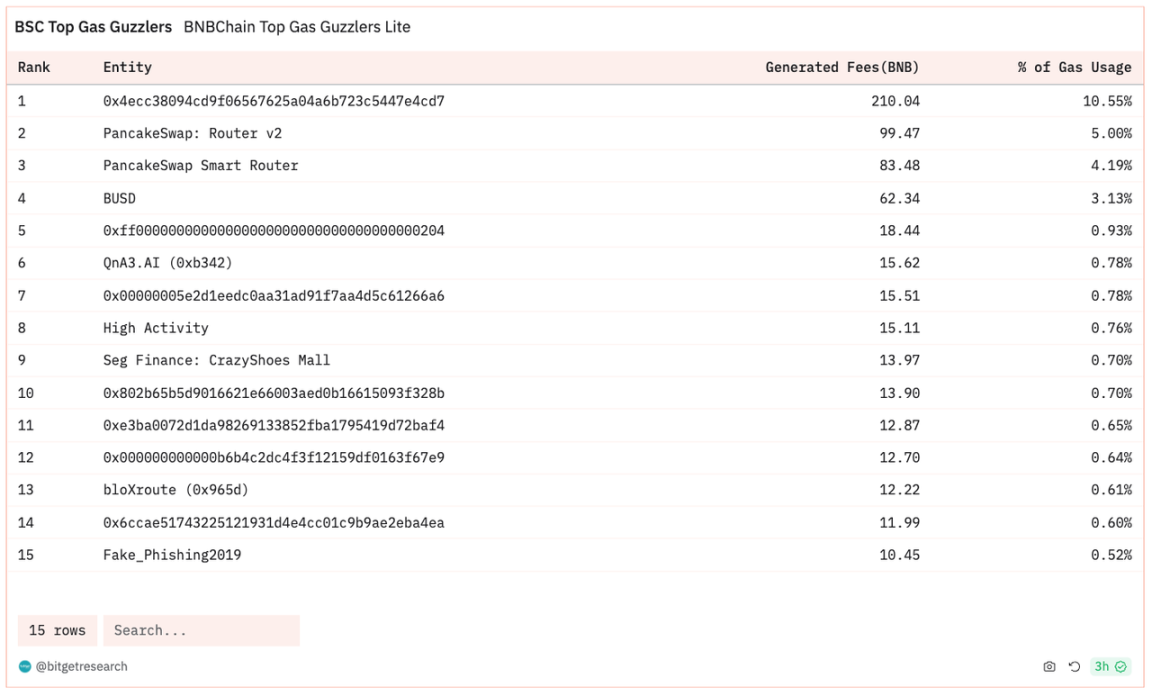
Task: Click the Search input field
Action: (201, 631)
